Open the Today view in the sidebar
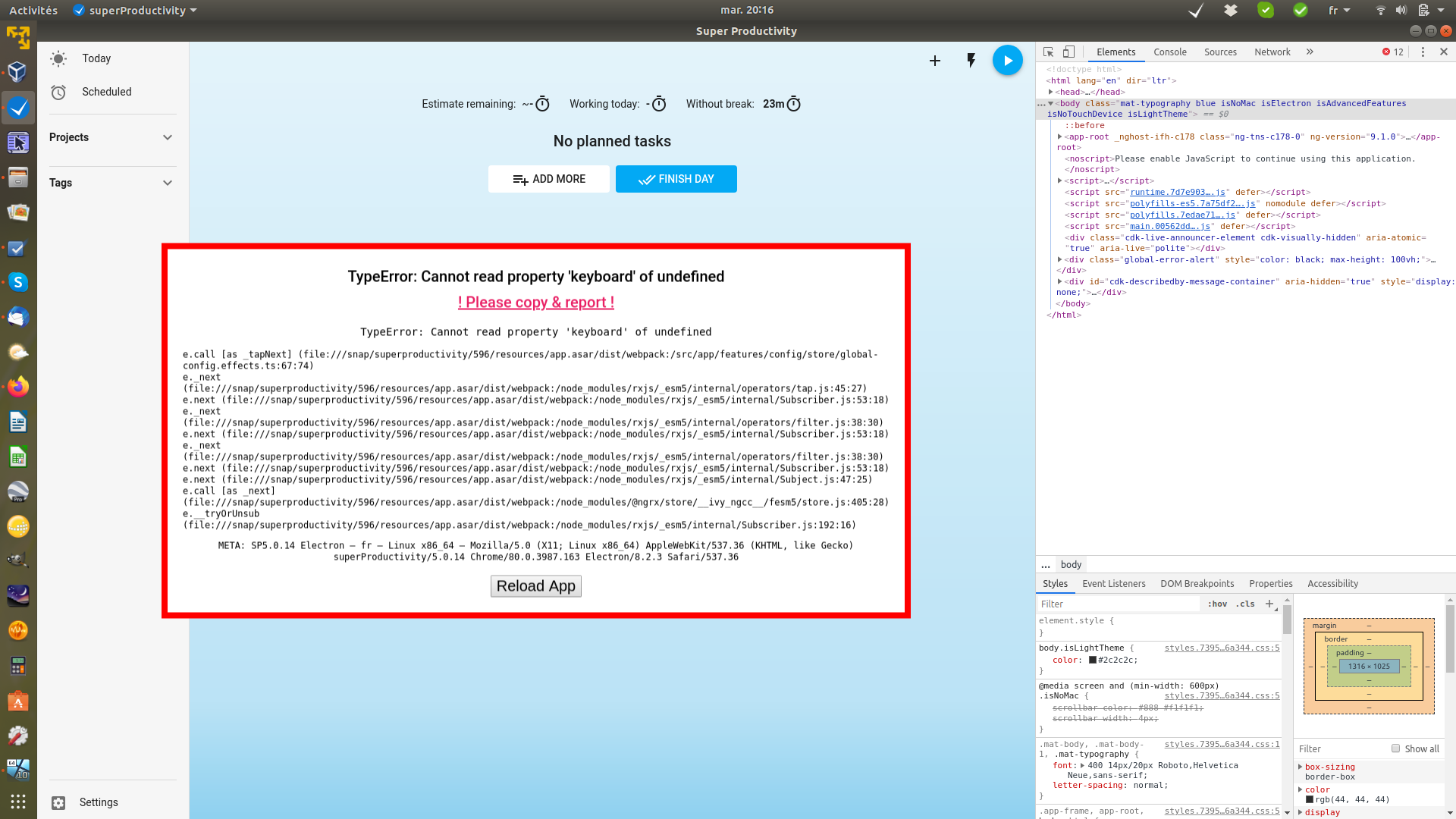This screenshot has width=1456, height=819. pos(96,58)
